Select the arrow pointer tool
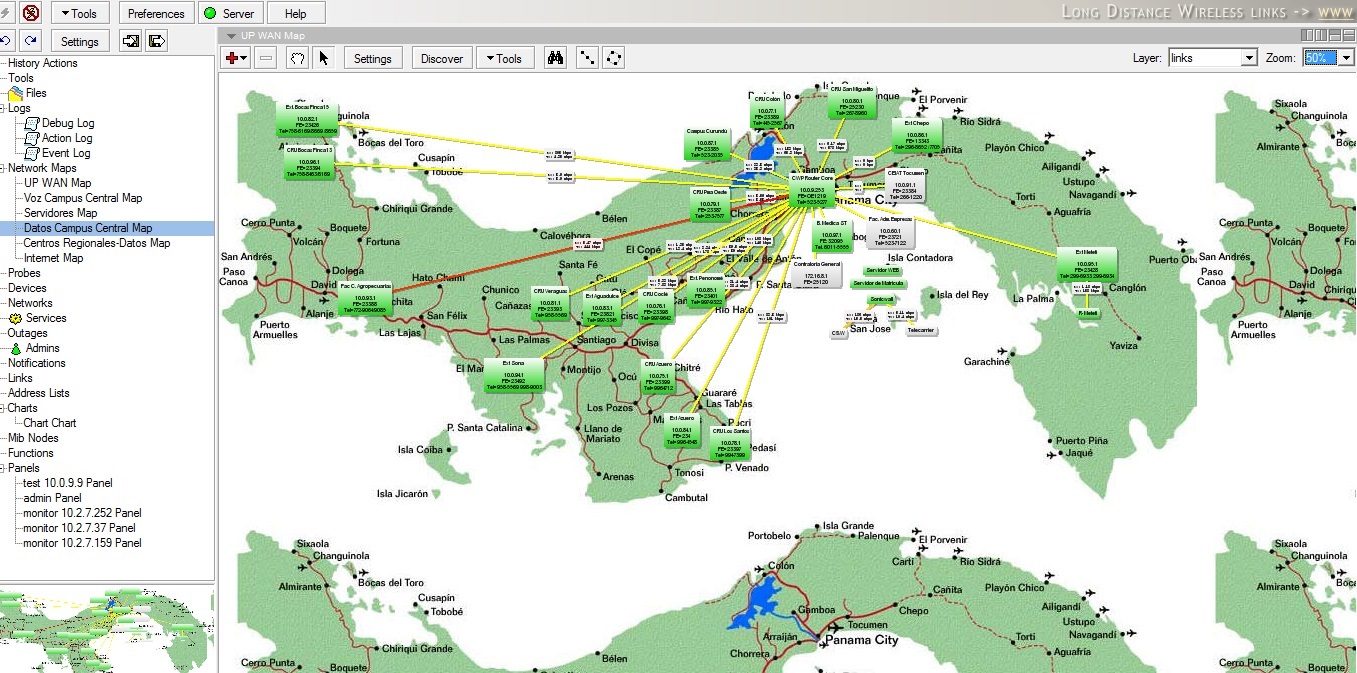Image resolution: width=1357 pixels, height=673 pixels. pos(323,58)
